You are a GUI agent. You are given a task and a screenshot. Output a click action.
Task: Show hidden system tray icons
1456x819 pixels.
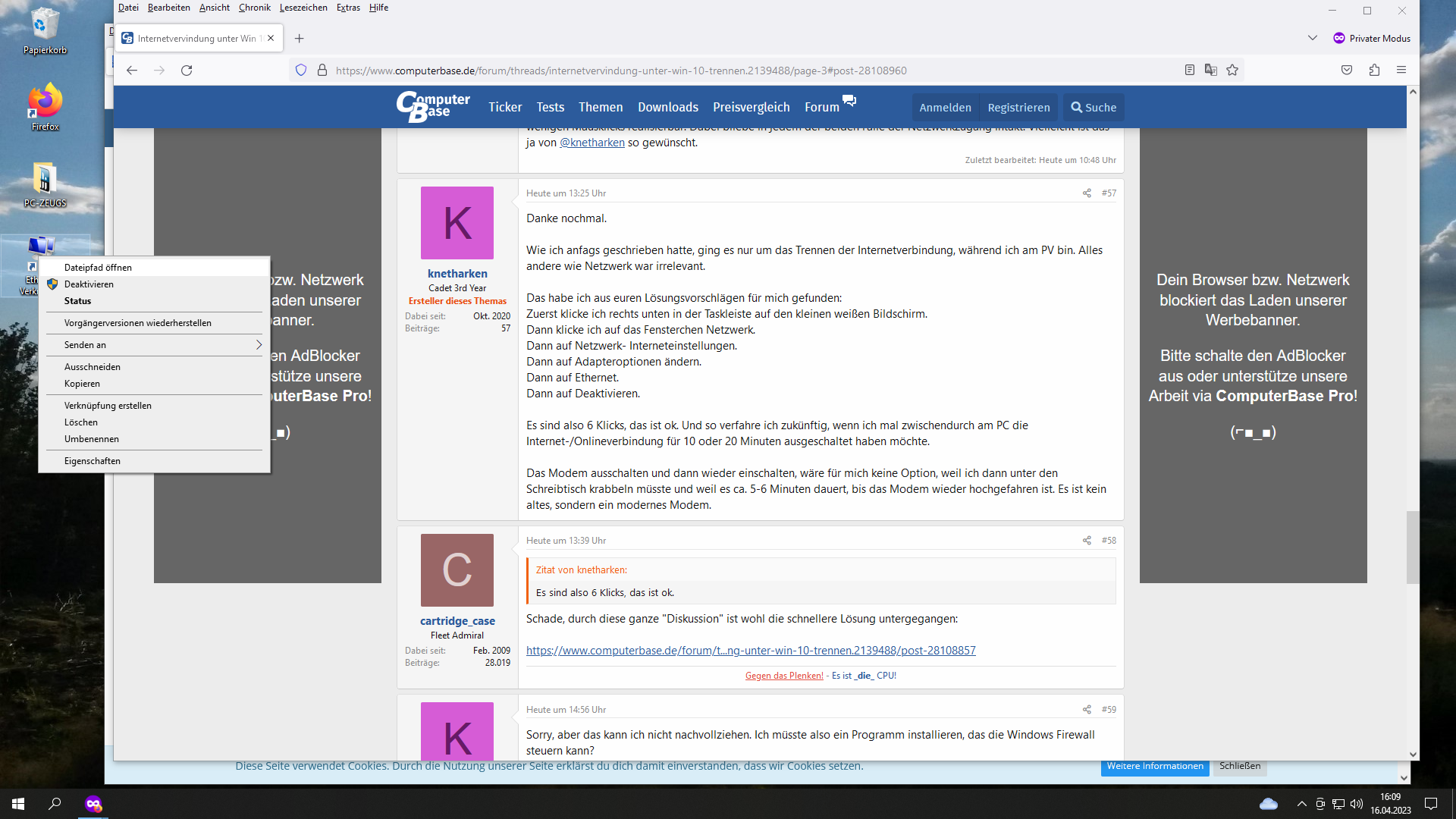click(1301, 804)
